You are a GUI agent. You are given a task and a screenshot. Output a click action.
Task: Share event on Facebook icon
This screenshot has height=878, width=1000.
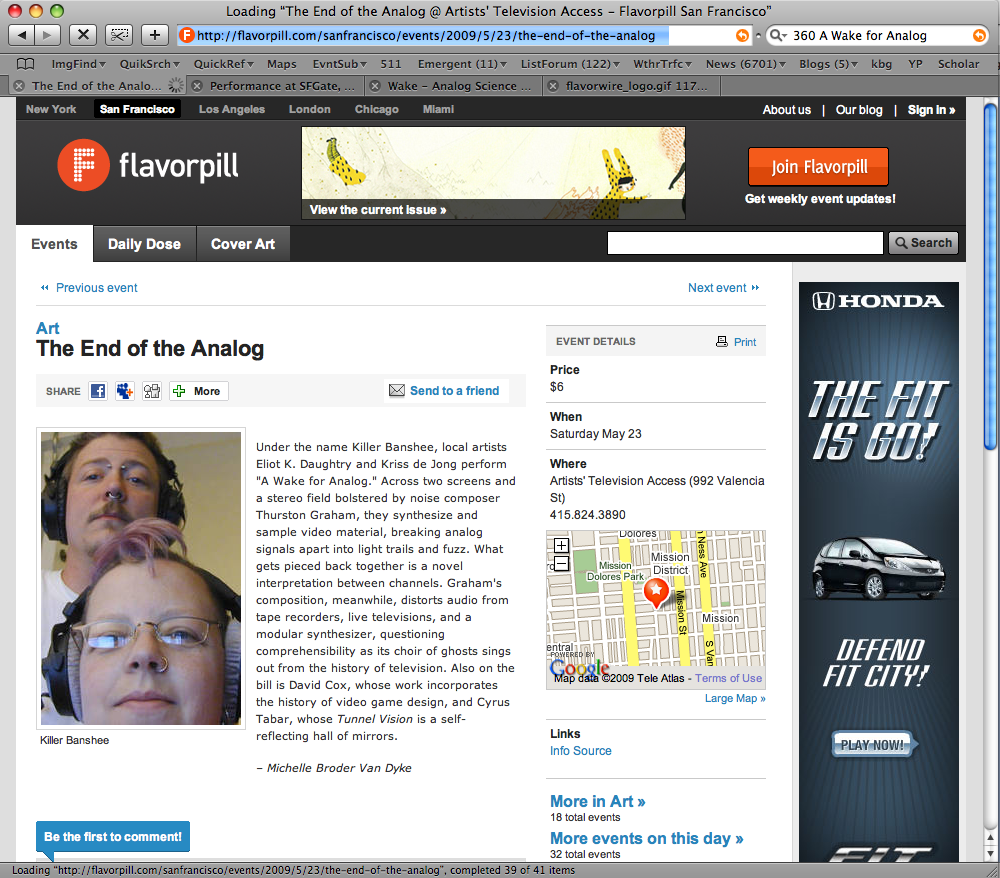point(98,391)
